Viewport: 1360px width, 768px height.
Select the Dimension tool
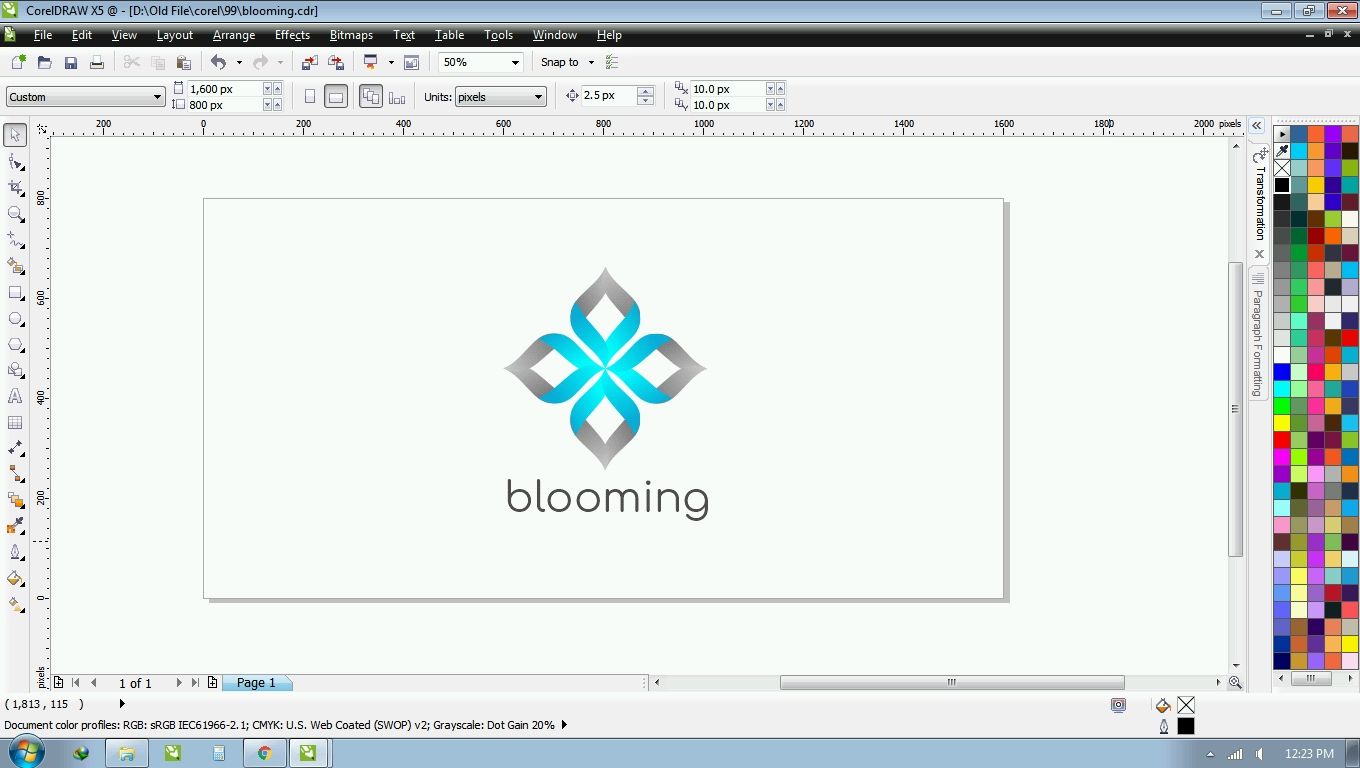15,448
